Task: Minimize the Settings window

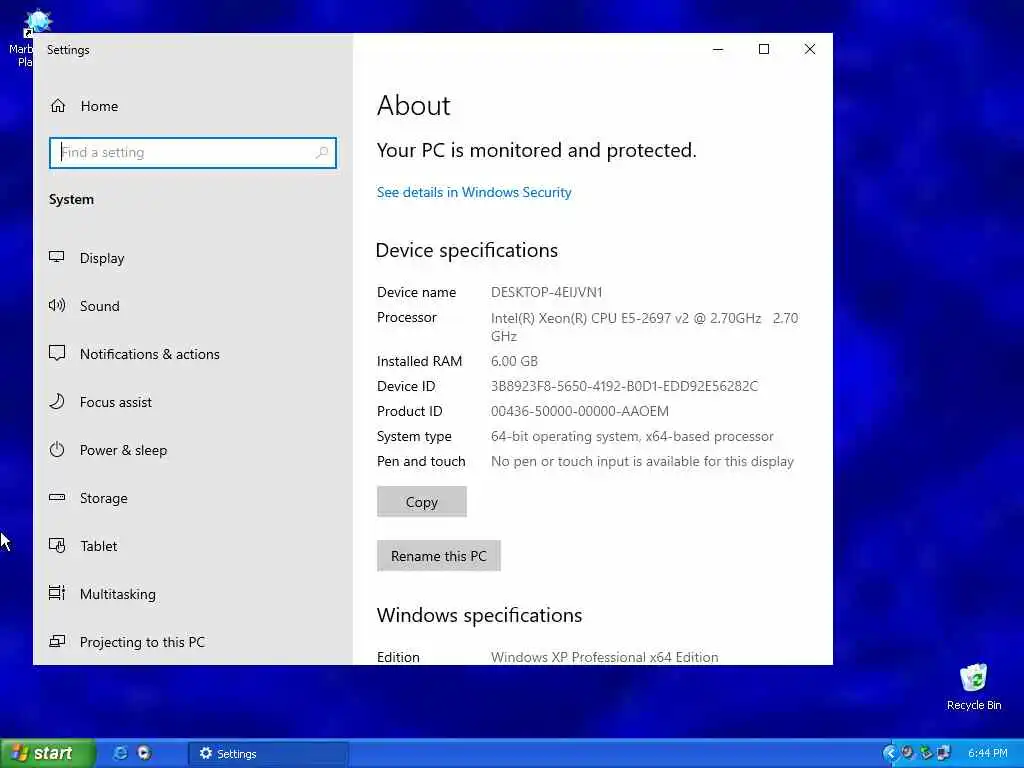Action: pyautogui.click(x=718, y=49)
